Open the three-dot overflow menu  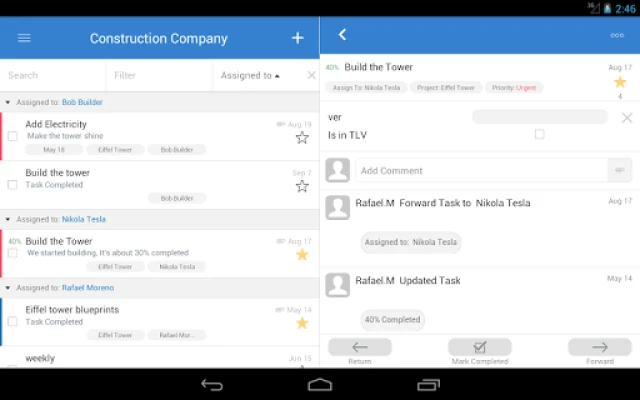click(x=617, y=36)
